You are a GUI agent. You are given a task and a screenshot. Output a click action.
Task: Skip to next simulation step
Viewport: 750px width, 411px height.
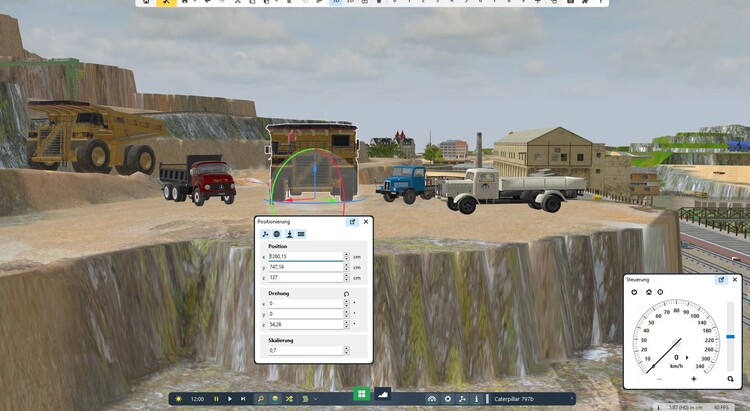[243, 399]
